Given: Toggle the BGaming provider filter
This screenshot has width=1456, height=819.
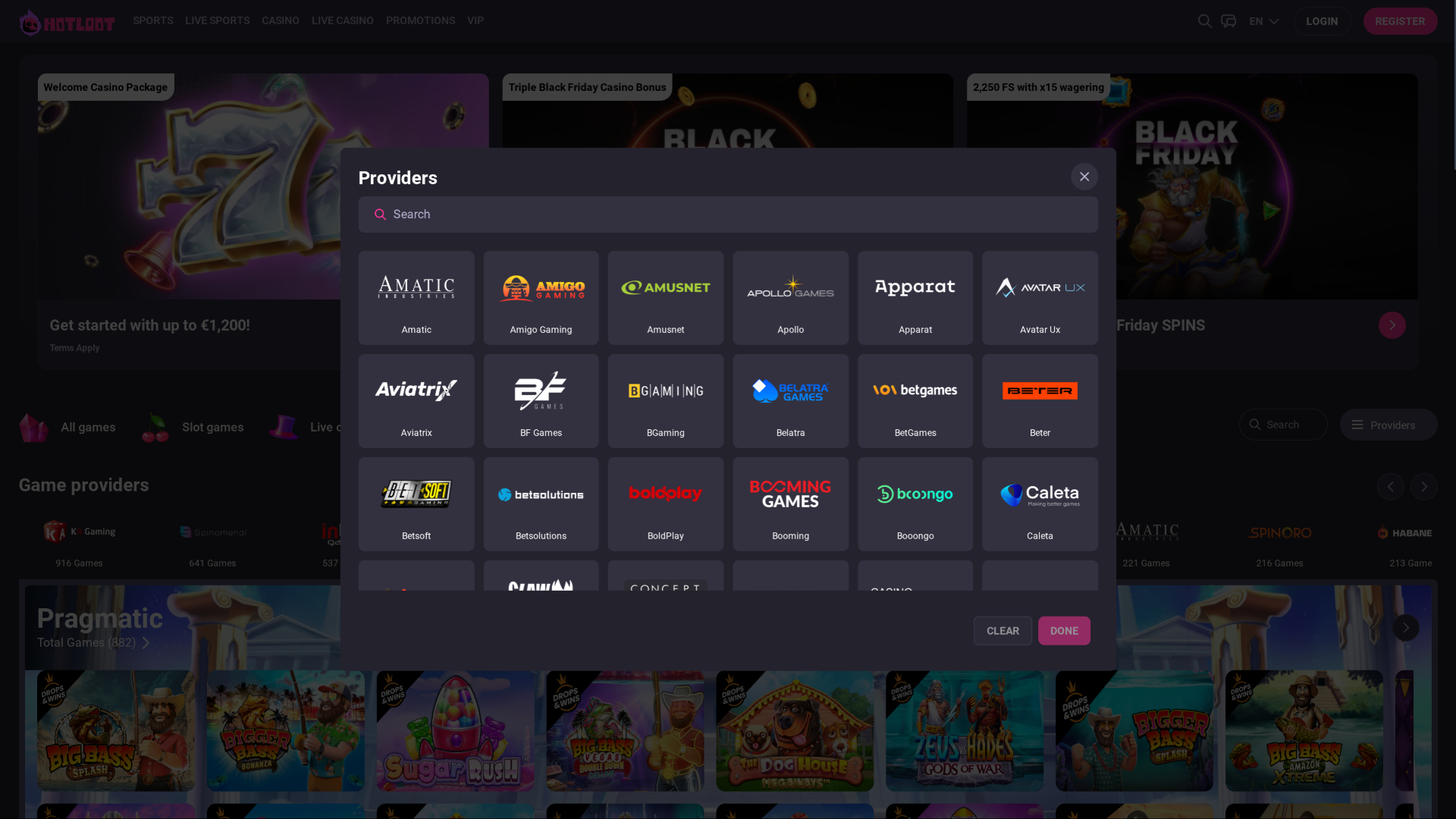Looking at the screenshot, I should pyautogui.click(x=665, y=400).
